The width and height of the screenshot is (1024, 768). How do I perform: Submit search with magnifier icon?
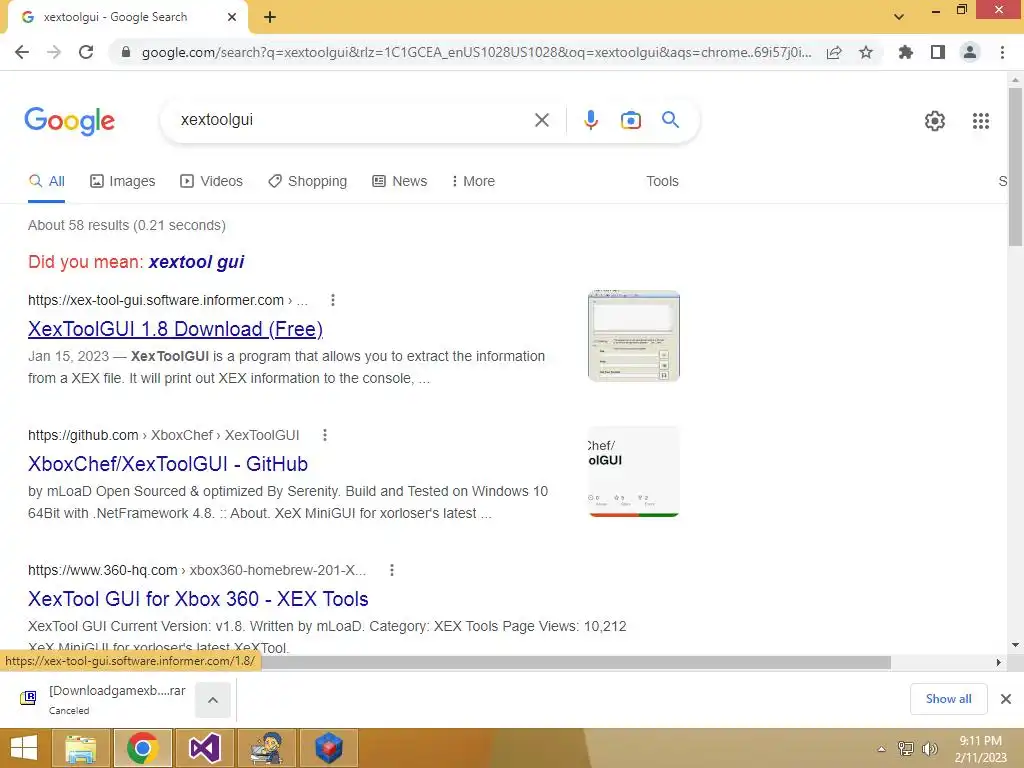coord(670,120)
